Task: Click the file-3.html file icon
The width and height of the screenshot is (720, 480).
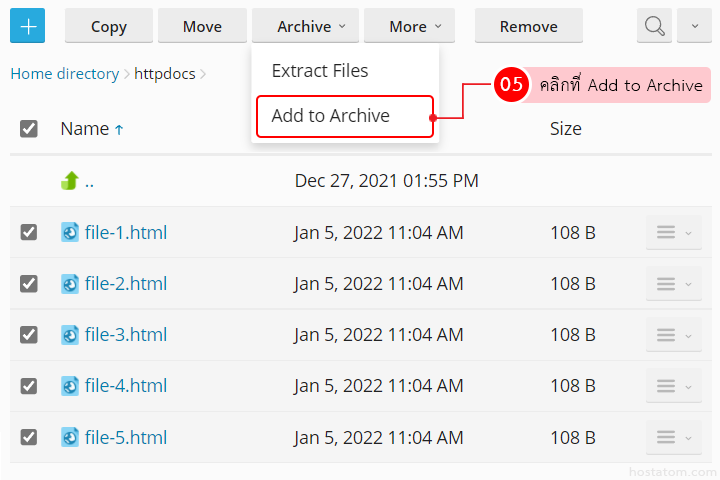Action: 70,335
